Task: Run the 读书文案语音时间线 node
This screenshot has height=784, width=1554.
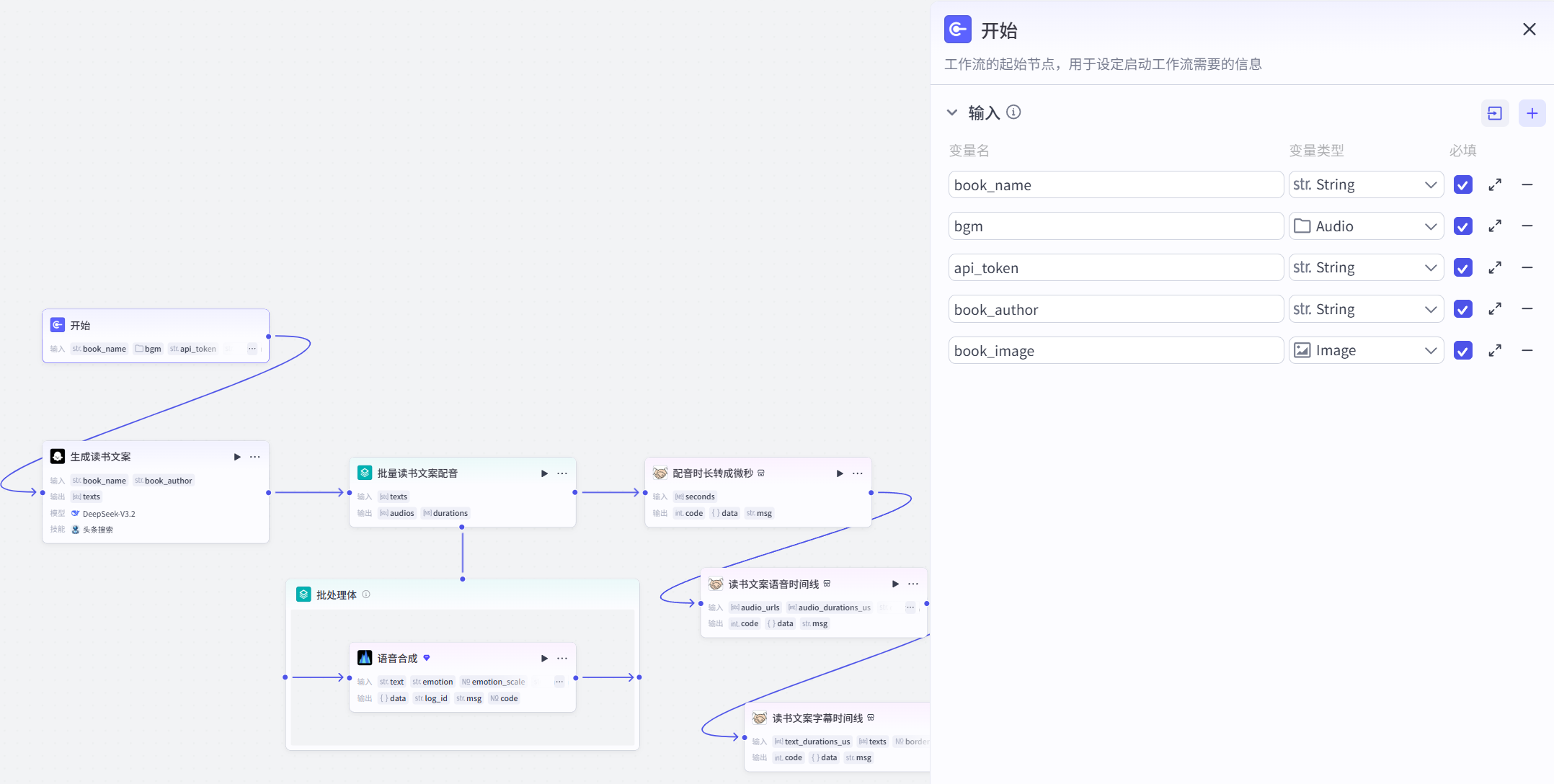Action: pos(895,584)
